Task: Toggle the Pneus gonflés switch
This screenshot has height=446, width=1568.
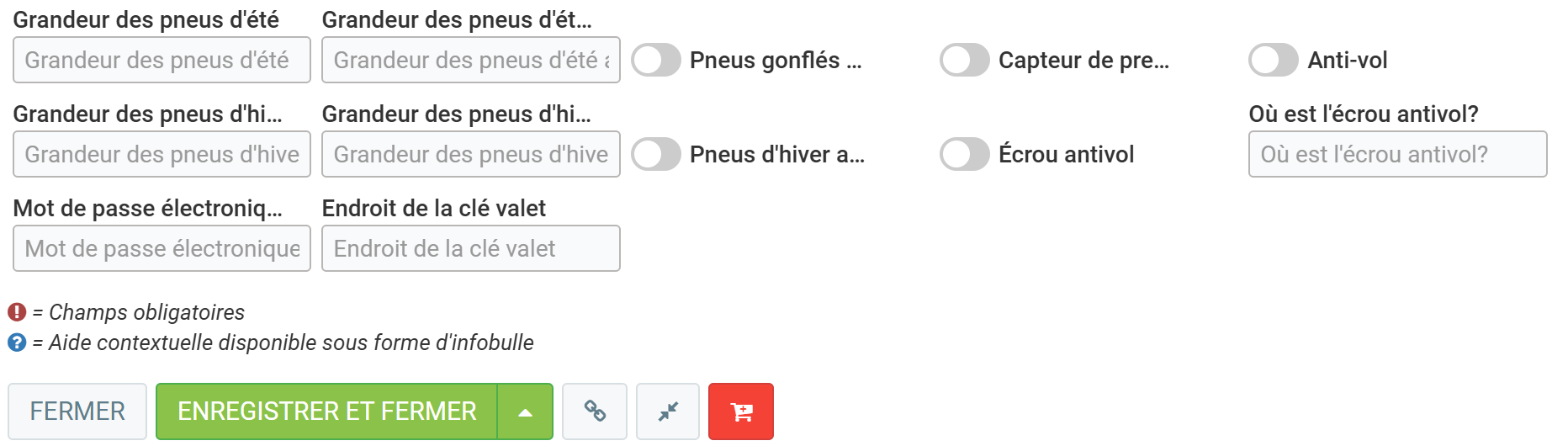Action: 656,61
